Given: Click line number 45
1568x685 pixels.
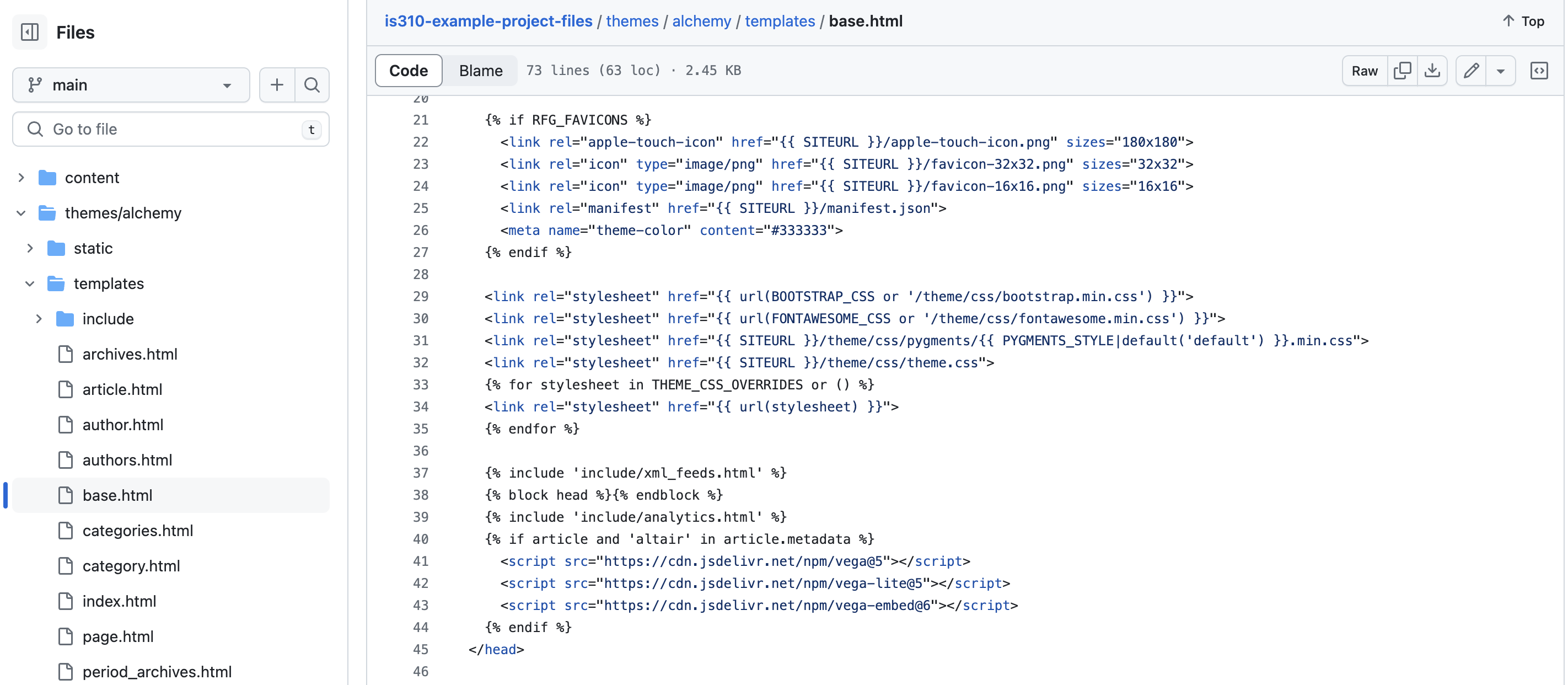Looking at the screenshot, I should pos(421,650).
